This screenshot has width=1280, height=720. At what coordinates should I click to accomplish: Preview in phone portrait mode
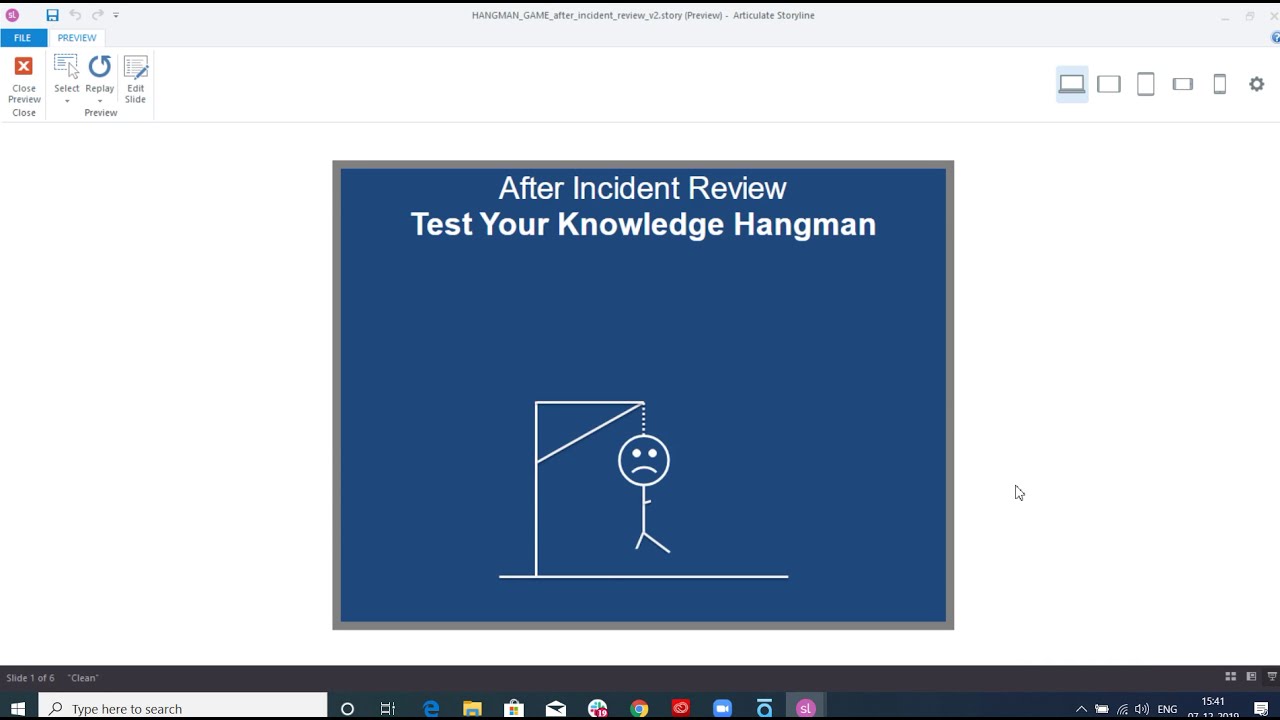1220,84
